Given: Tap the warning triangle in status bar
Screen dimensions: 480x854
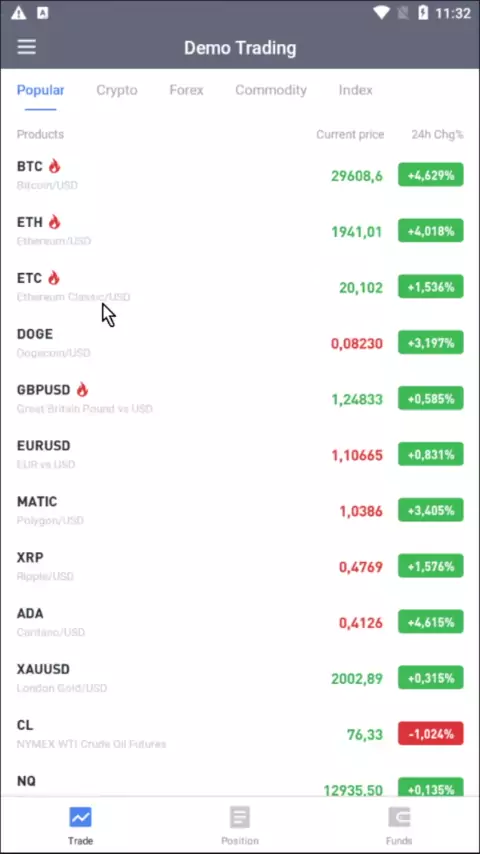Looking at the screenshot, I should tap(19, 13).
